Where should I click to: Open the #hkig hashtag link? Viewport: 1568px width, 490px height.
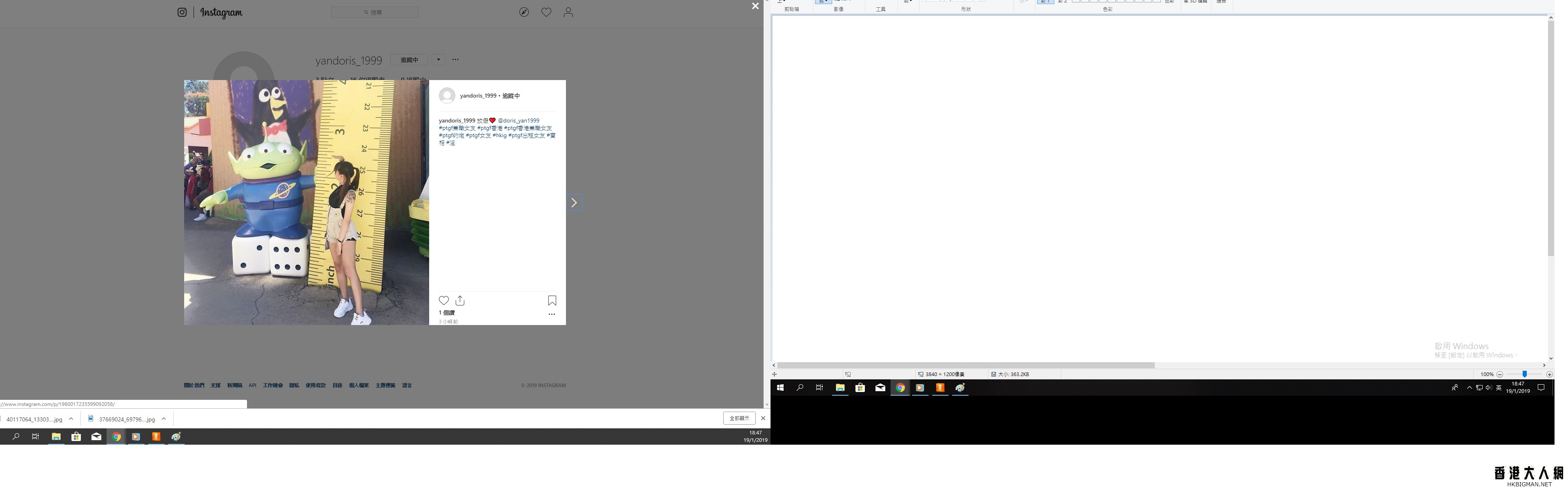coord(500,135)
